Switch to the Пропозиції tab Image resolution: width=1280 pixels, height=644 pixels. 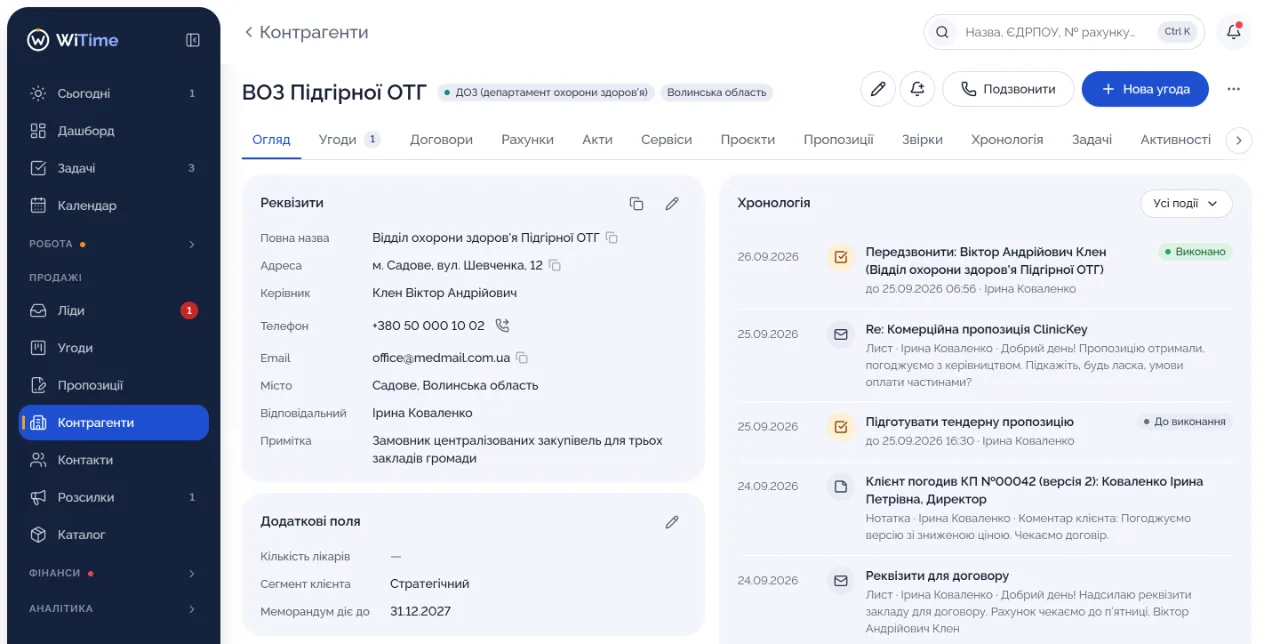[x=838, y=140]
